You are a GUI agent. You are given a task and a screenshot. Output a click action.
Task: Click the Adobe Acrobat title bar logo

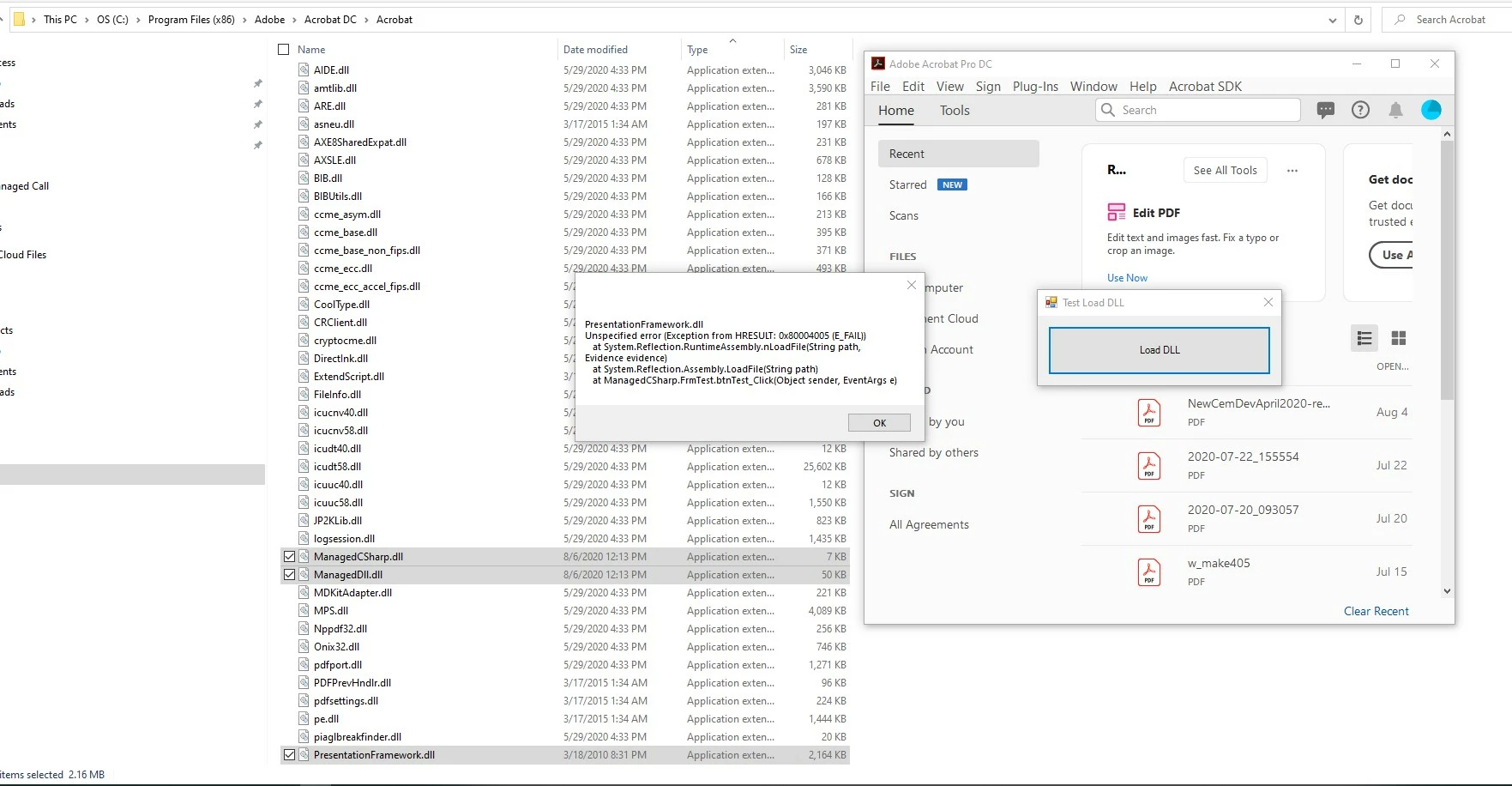(x=878, y=63)
